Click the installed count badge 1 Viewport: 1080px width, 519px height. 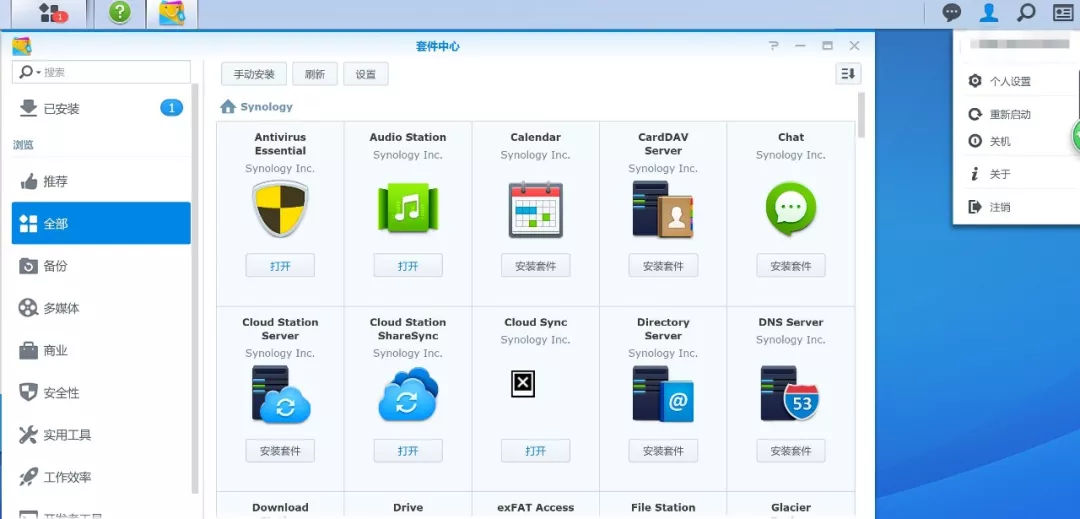coord(172,108)
